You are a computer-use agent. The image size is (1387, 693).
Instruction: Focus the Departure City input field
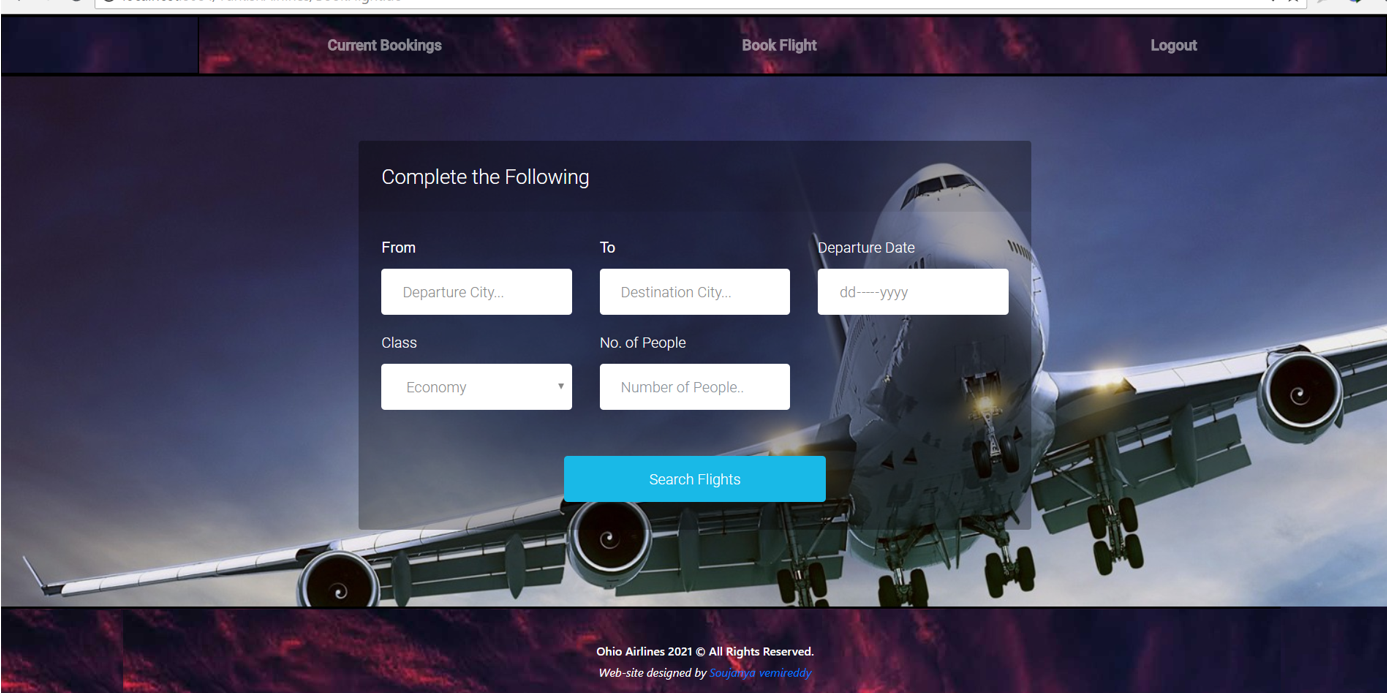point(476,292)
